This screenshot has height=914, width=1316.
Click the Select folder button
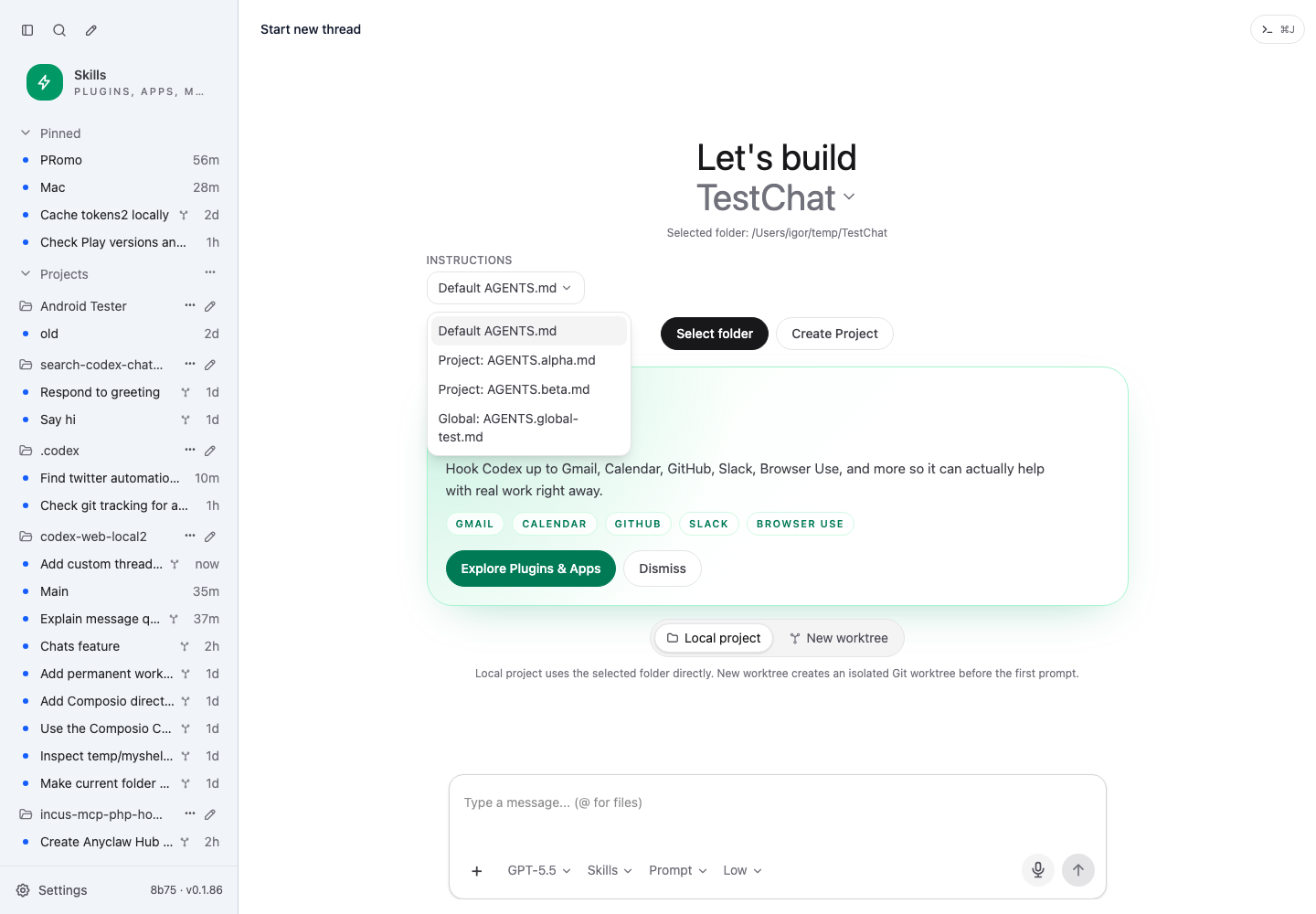tap(715, 334)
